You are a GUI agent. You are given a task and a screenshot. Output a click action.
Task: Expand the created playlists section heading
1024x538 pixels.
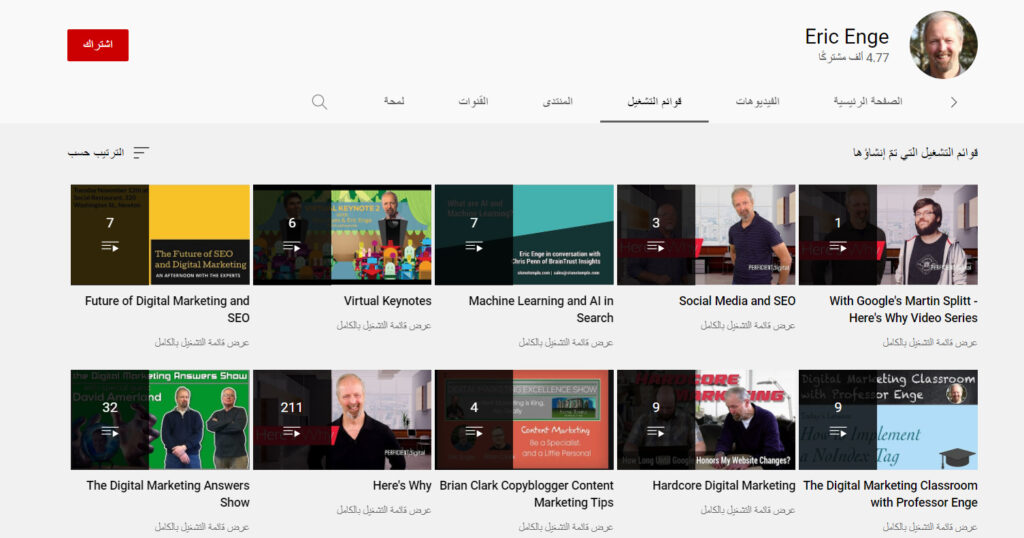(914, 153)
